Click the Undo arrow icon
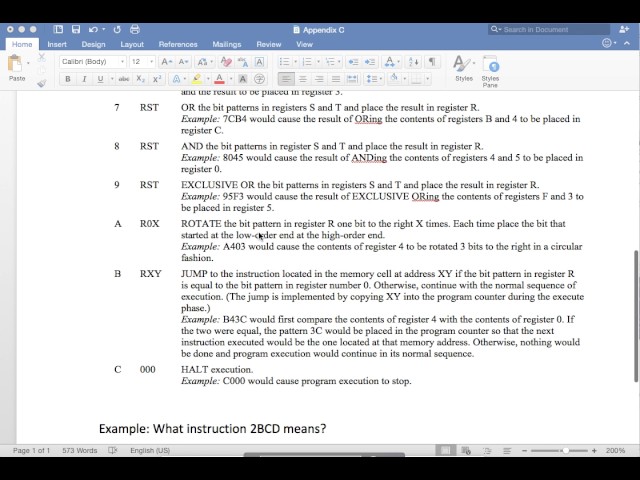Viewport: 640px width, 480px height. [x=93, y=29]
